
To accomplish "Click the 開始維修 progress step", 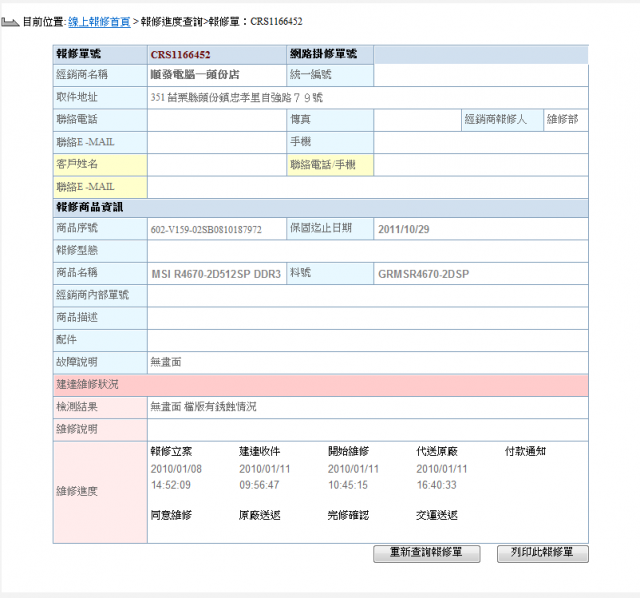I will (348, 451).
